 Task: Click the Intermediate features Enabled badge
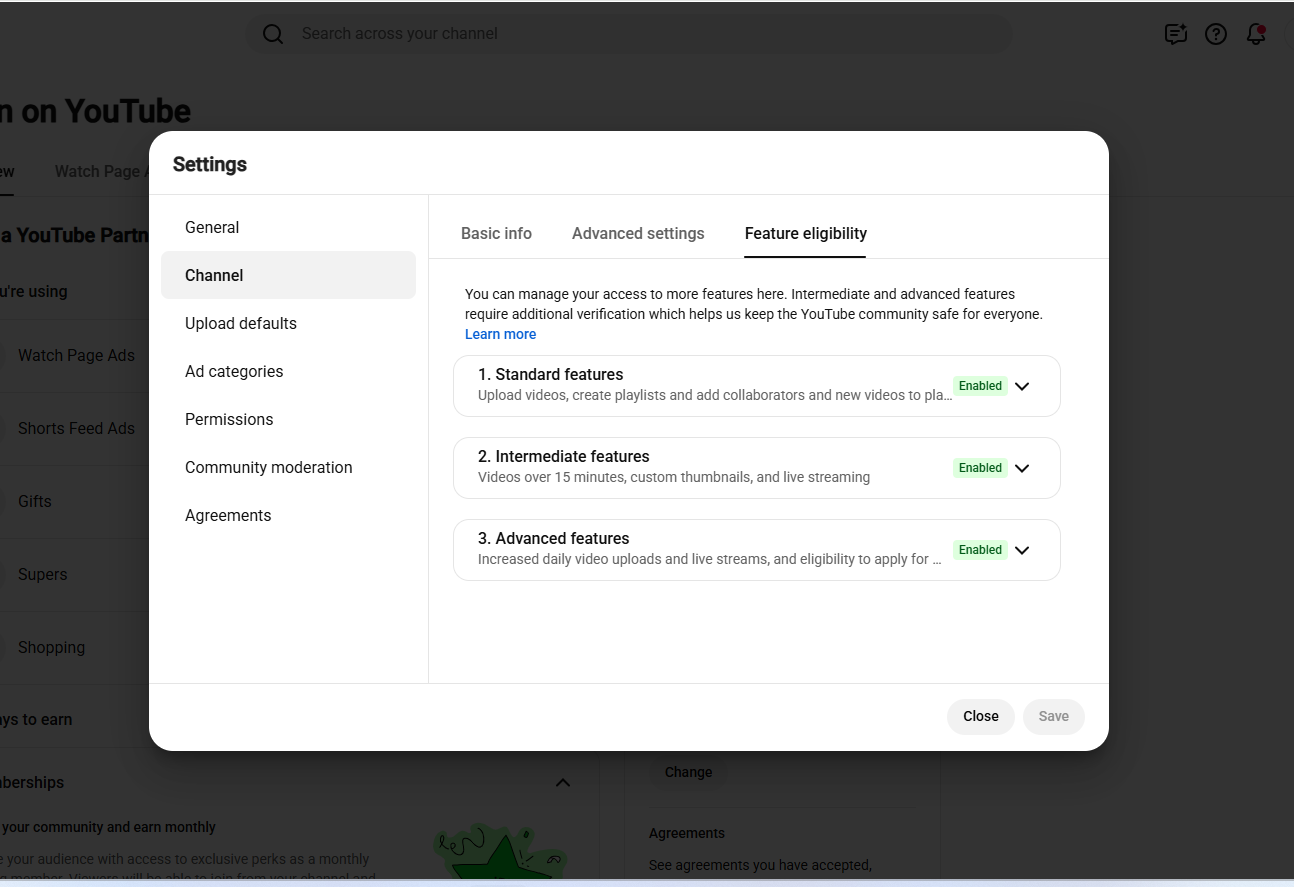point(980,468)
